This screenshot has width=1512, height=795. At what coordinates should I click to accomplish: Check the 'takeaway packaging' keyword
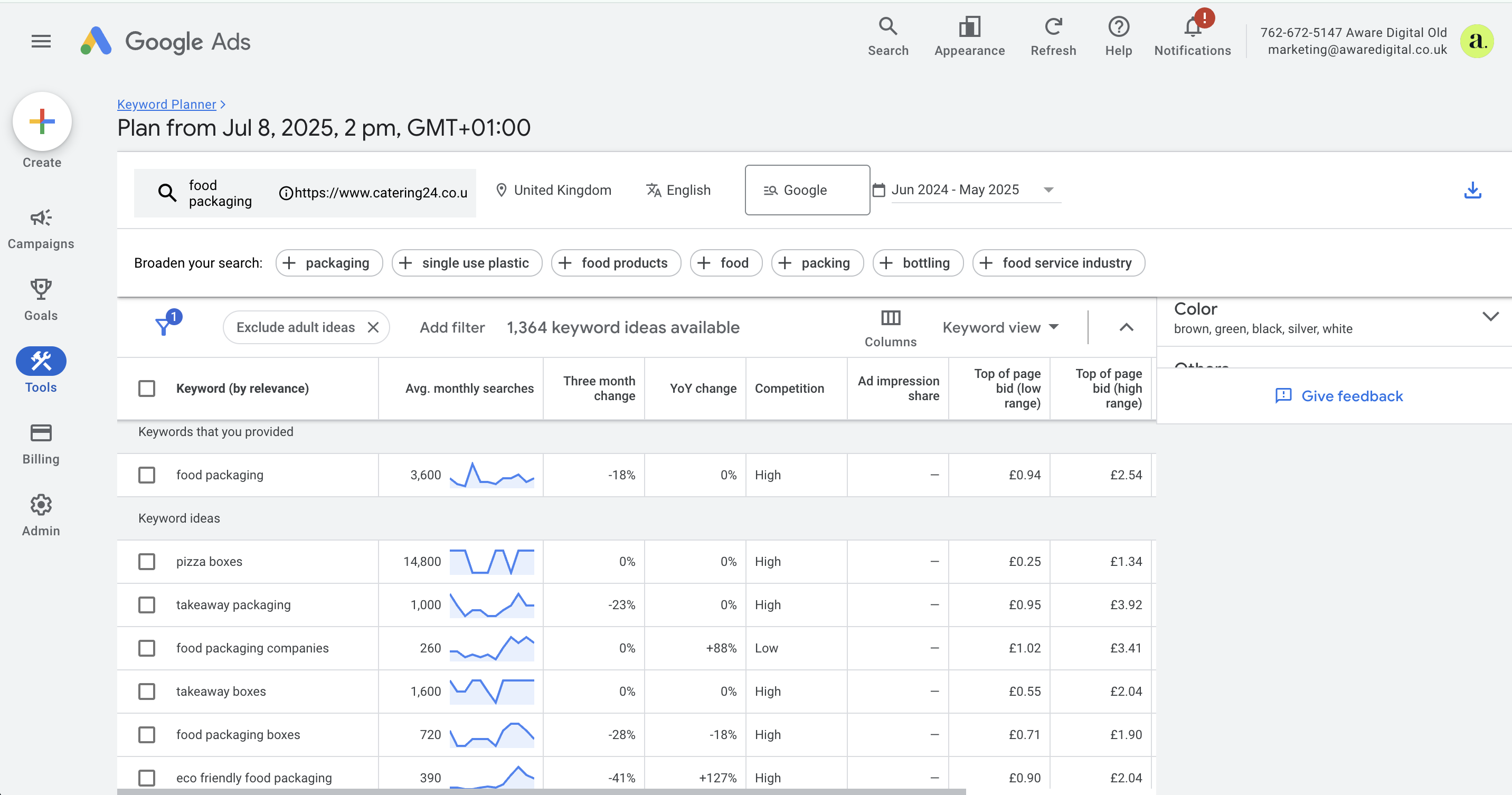147,605
